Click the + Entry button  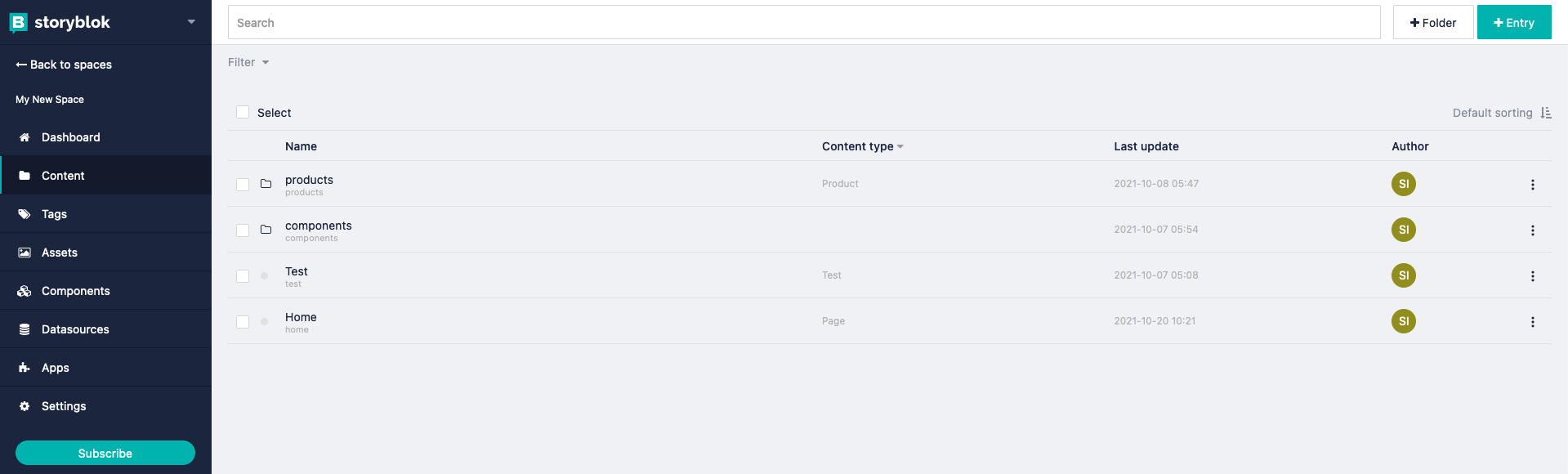(1513, 23)
